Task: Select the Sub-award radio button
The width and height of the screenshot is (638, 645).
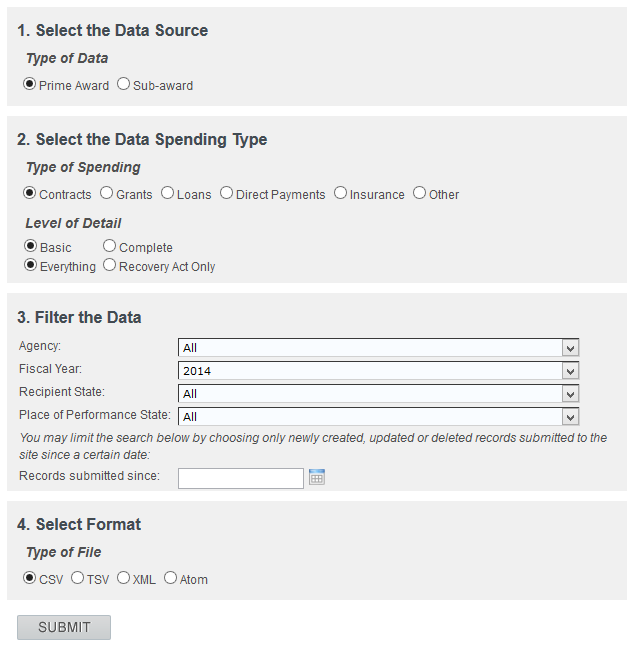Action: tap(124, 85)
